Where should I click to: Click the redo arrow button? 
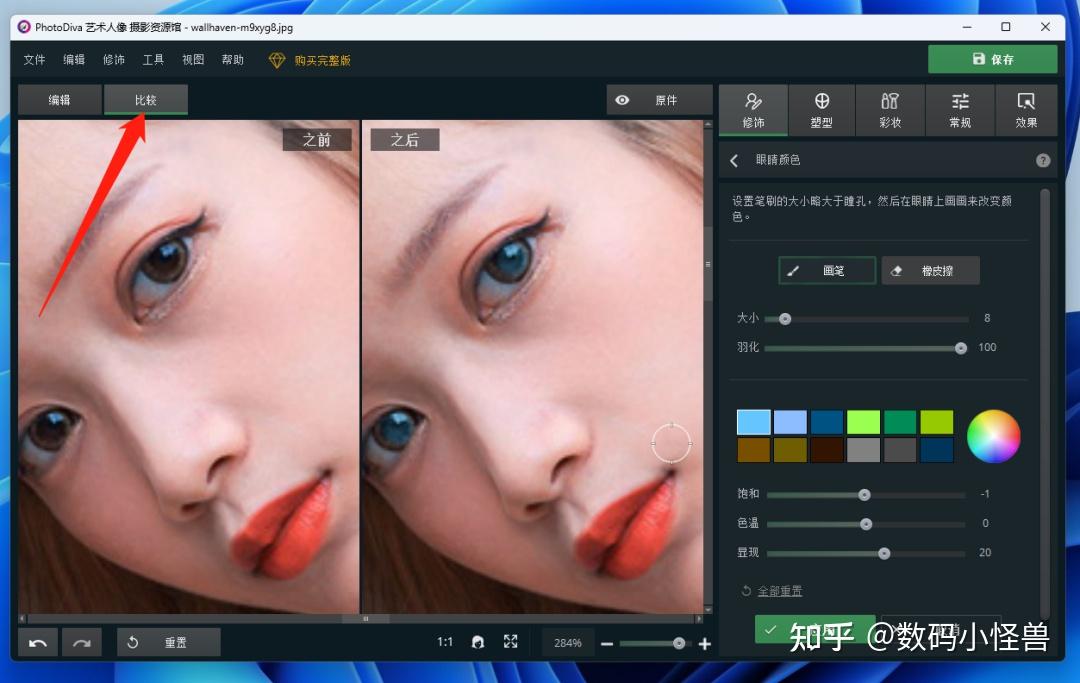(x=82, y=642)
